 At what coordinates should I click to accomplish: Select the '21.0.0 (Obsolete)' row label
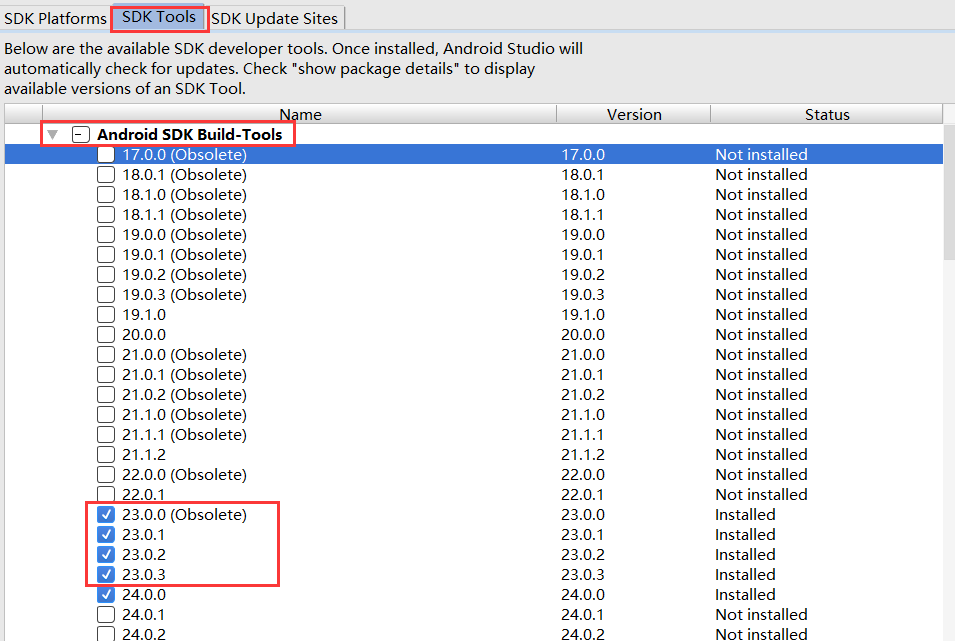(185, 355)
